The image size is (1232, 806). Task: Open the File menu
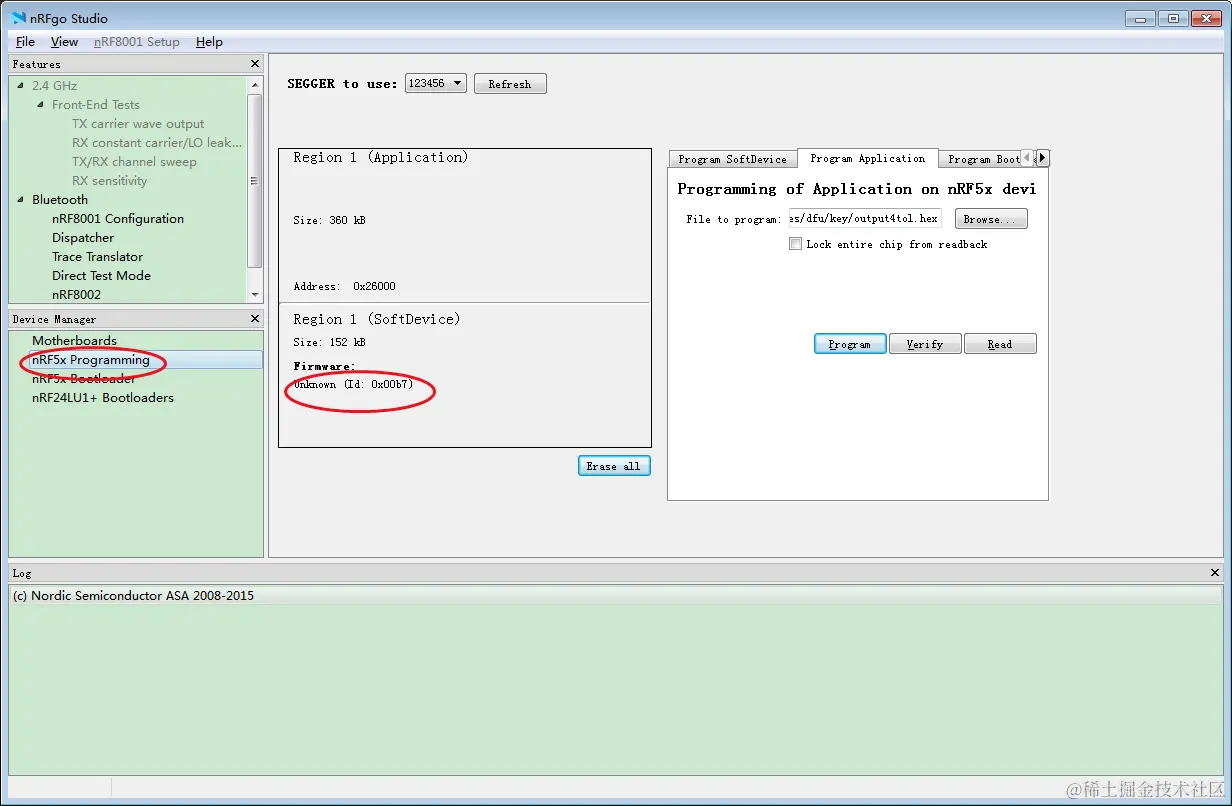[x=25, y=42]
